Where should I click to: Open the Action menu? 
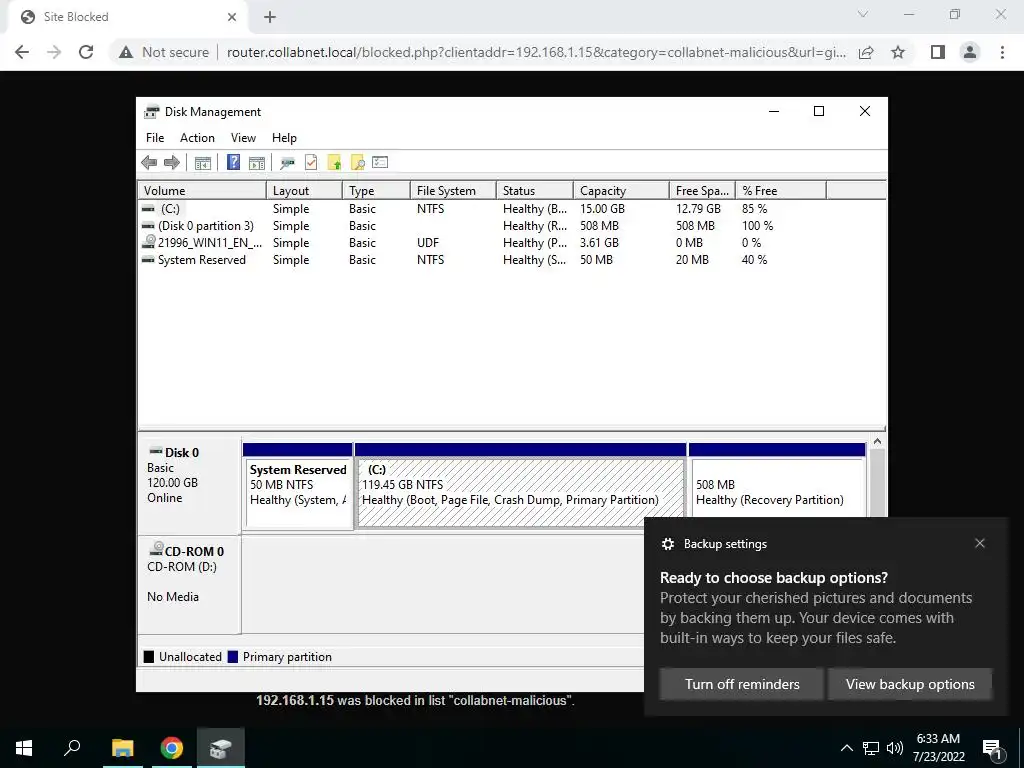click(x=197, y=138)
